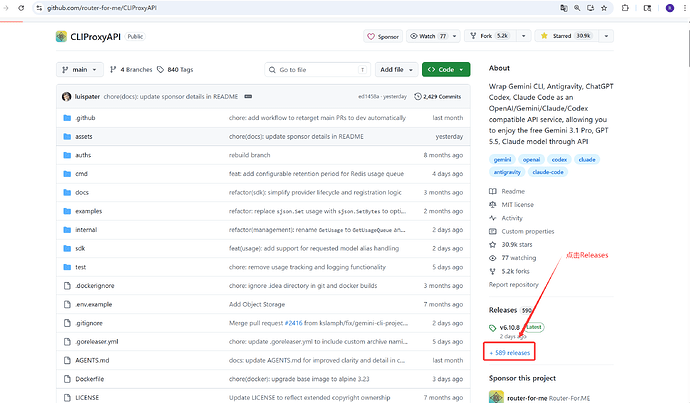690x403 pixels.
Task: View the 840 Tags link
Action: [175, 70]
